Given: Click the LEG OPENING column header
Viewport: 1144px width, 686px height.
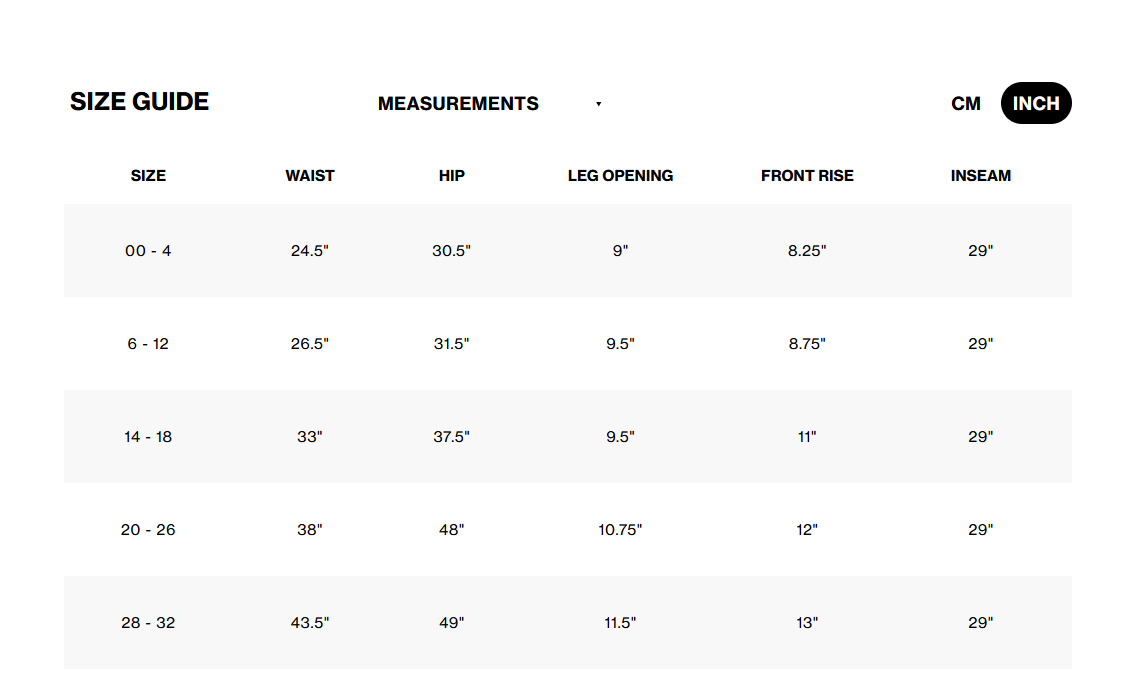Looking at the screenshot, I should point(620,176).
